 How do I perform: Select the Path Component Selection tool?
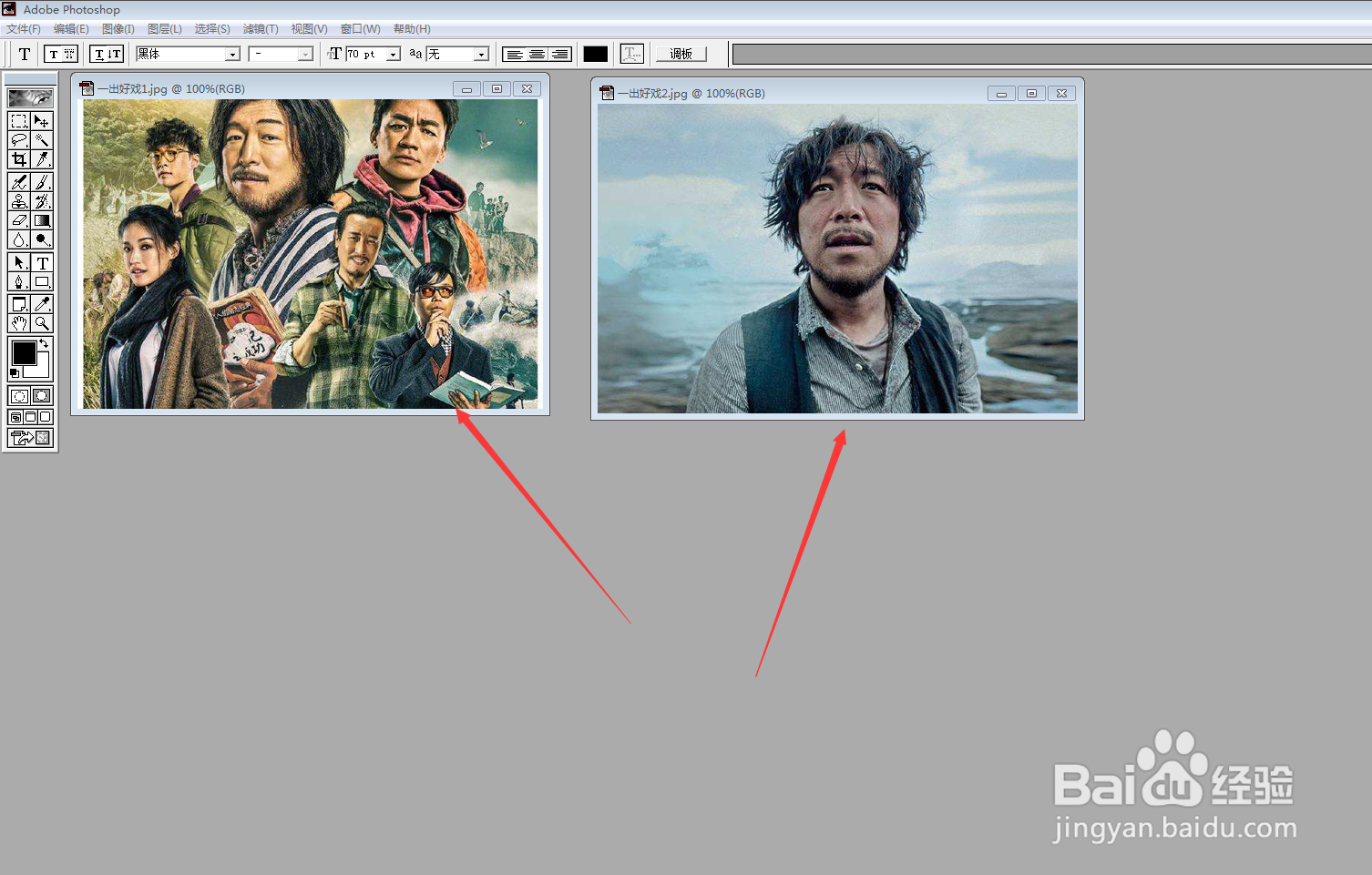click(x=19, y=262)
